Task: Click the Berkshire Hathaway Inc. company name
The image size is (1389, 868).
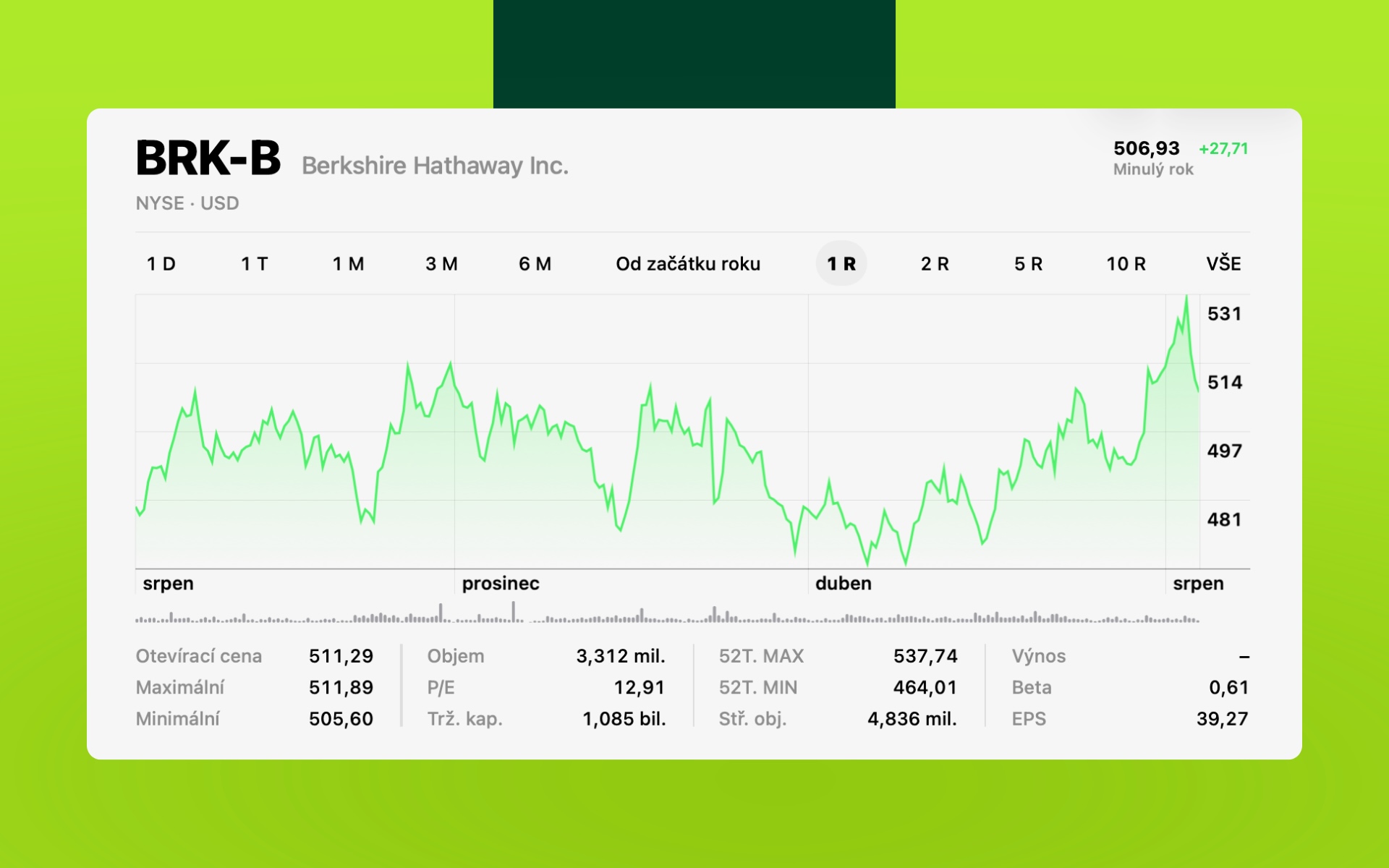Action: [x=435, y=166]
